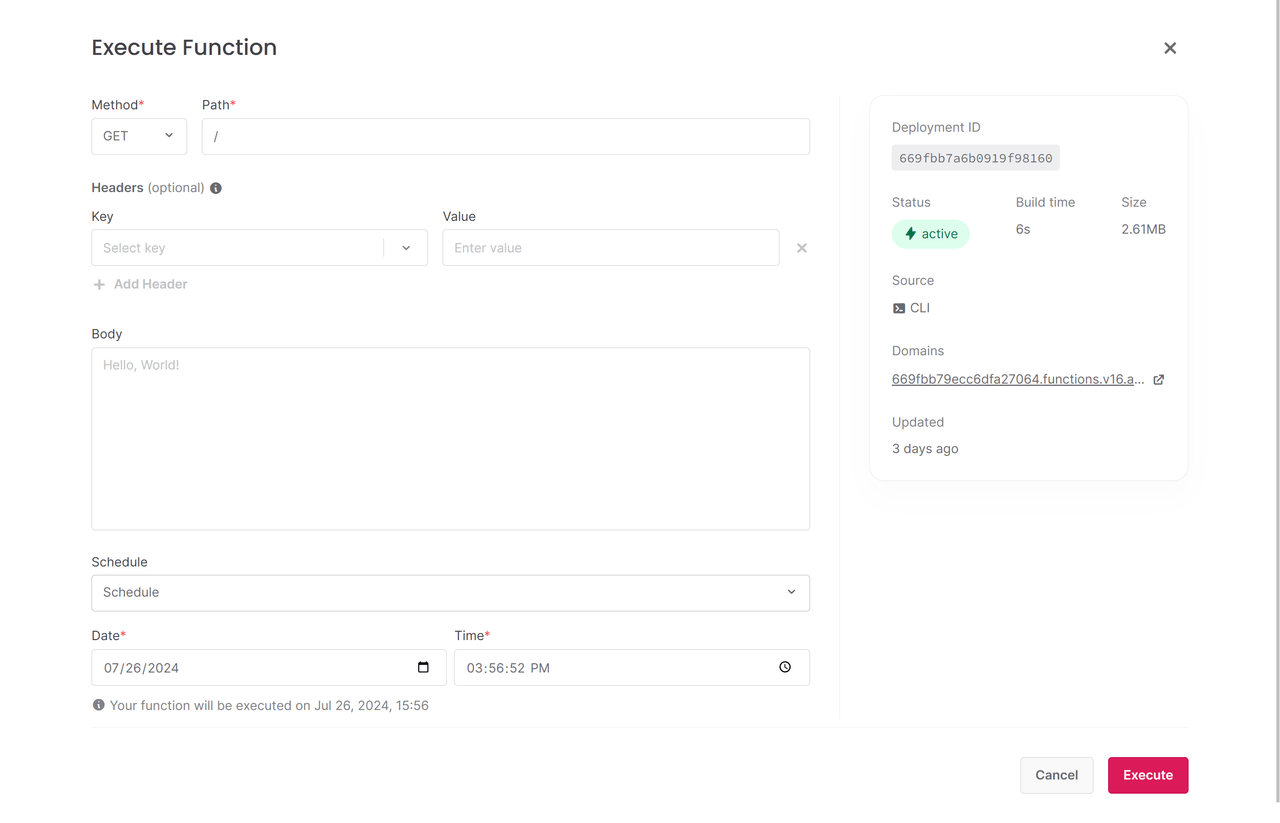Expand the Select key dropdown
This screenshot has height=823, width=1280.
pos(406,248)
